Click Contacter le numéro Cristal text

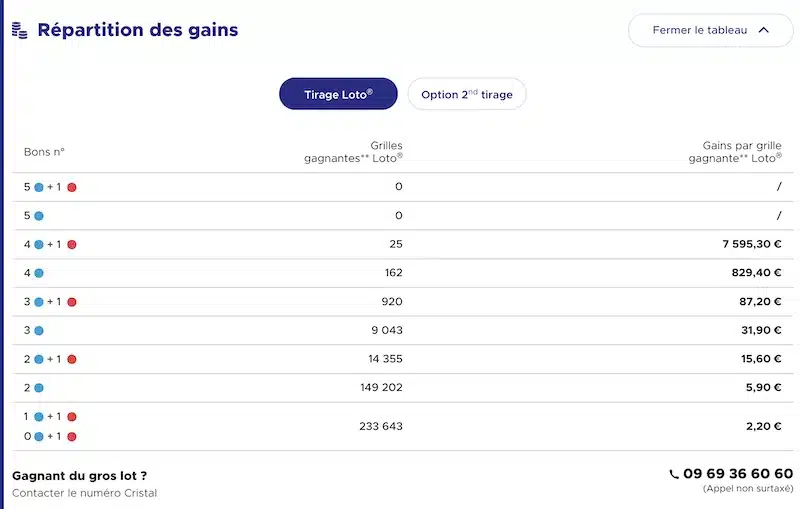[x=85, y=493]
